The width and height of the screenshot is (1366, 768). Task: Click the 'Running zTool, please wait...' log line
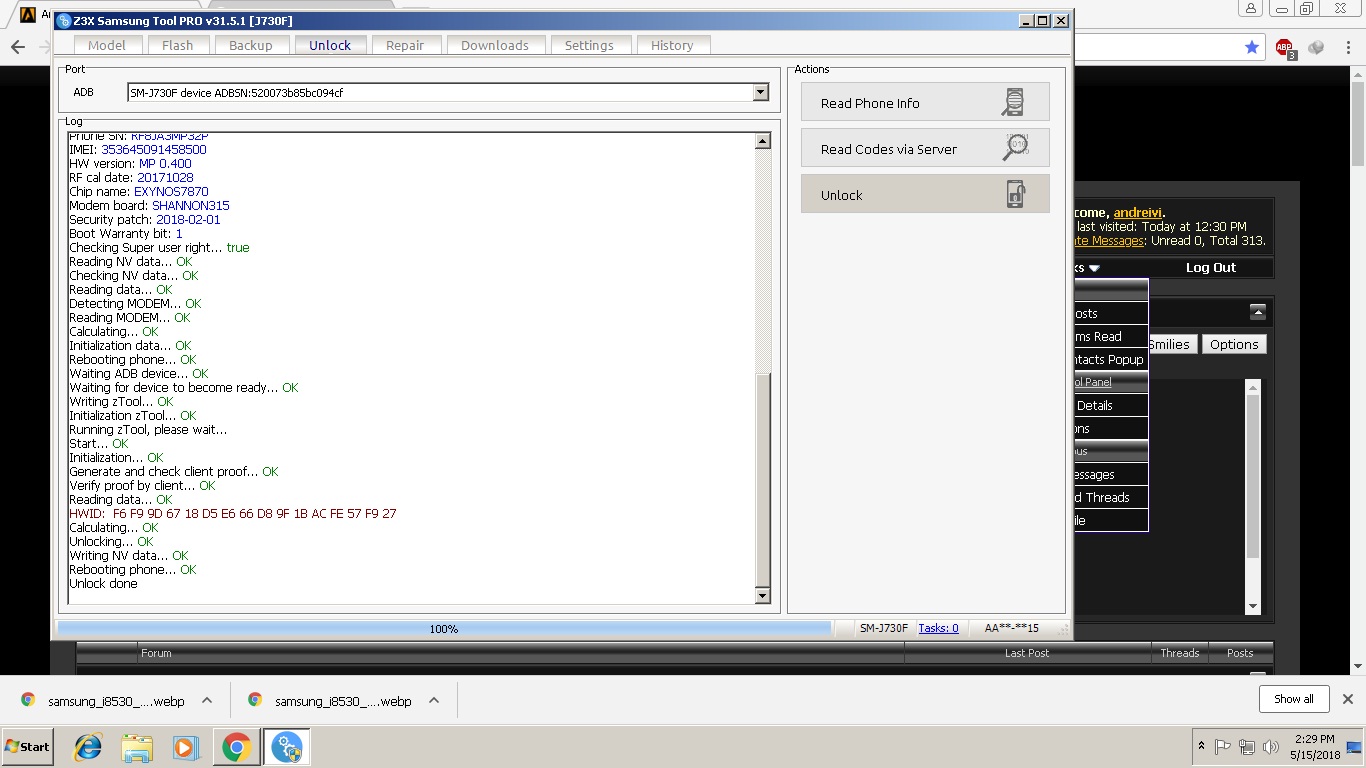click(148, 430)
